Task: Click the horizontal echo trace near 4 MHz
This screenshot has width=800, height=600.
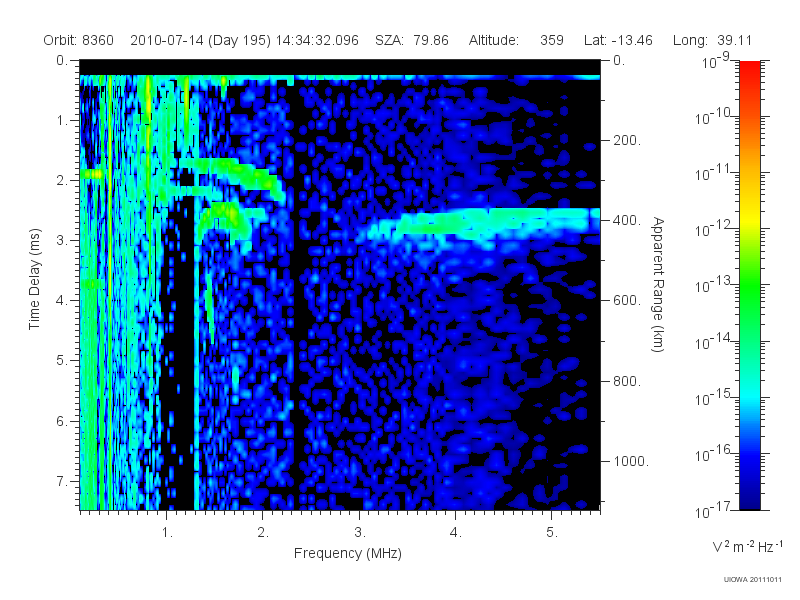Action: point(480,223)
